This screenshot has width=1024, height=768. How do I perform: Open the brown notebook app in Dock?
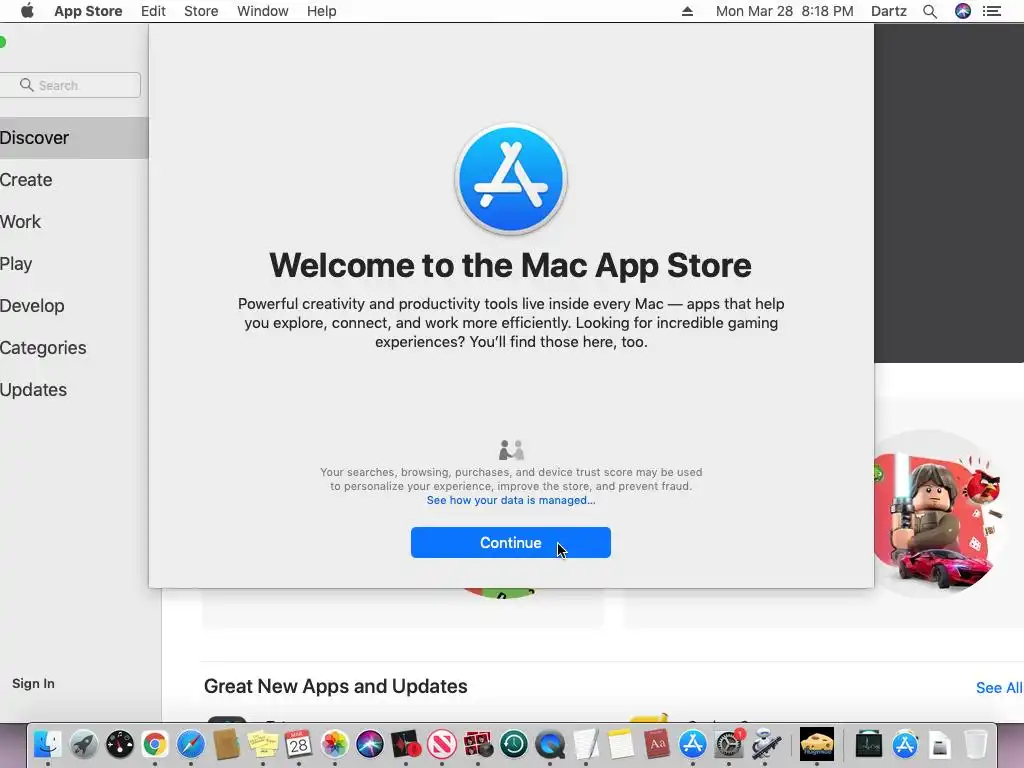[226, 744]
